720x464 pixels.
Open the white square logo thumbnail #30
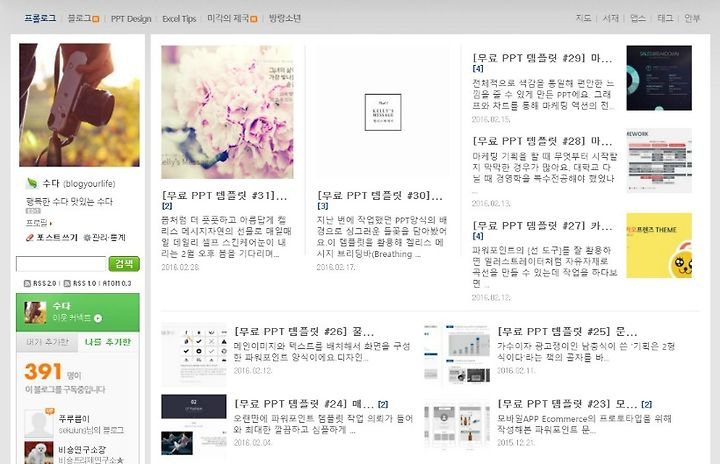click(383, 112)
